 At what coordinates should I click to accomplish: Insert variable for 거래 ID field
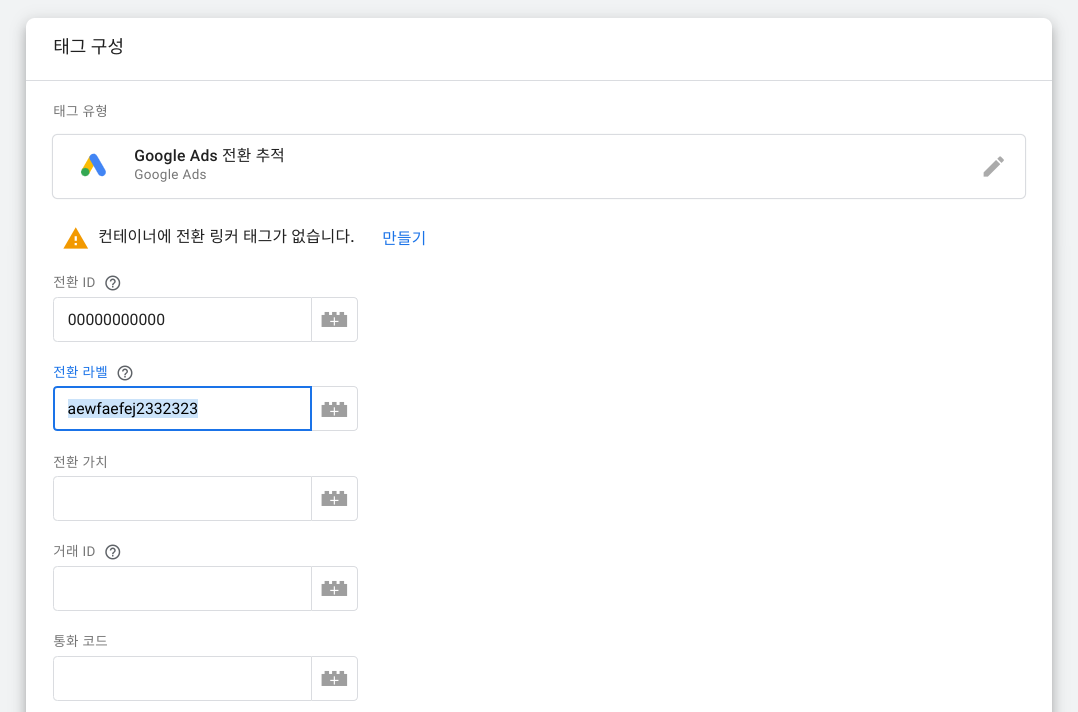335,588
